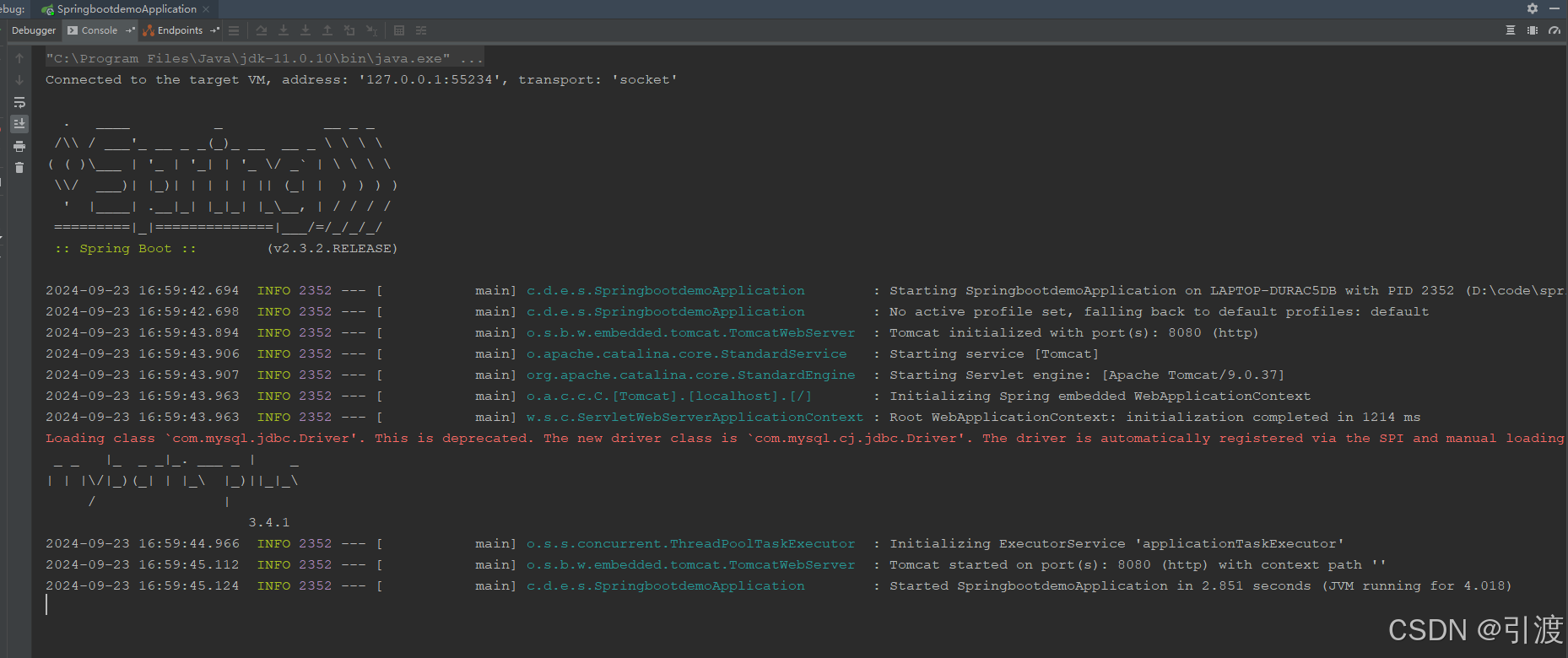Click 'Initializing Spring embedded WebApplicationContext' message
This screenshot has width=1568, height=658.
click(x=1100, y=396)
